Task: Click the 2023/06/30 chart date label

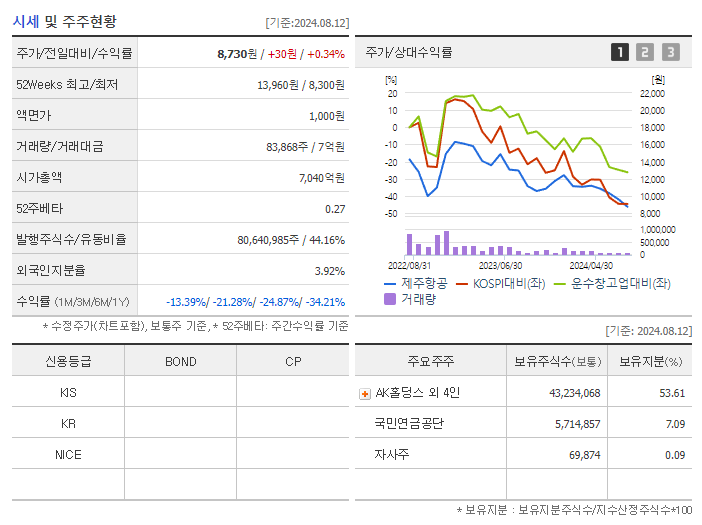Action: click(501, 266)
